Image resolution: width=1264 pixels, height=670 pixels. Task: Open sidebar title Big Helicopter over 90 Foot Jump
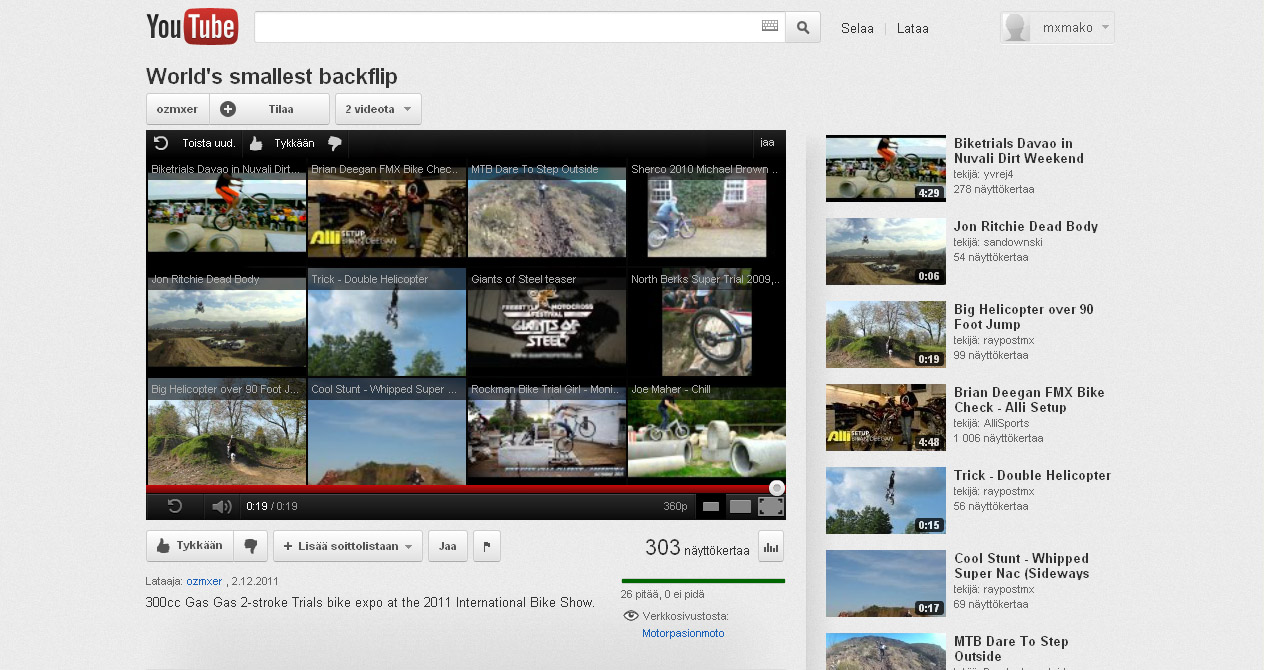pos(1024,317)
